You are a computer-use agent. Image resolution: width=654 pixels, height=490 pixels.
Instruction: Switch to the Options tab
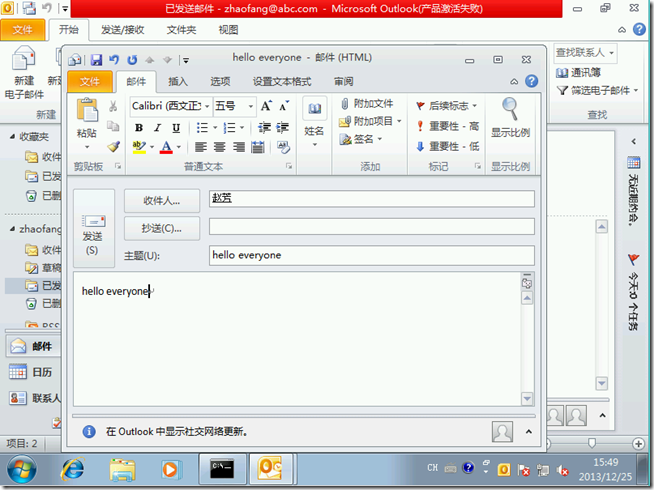pyautogui.click(x=220, y=82)
